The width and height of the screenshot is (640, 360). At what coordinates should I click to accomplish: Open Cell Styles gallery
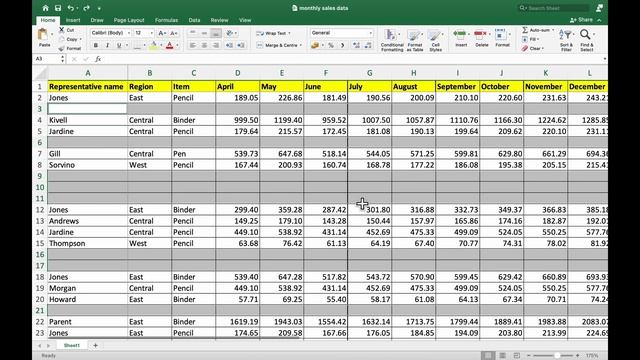point(436,40)
